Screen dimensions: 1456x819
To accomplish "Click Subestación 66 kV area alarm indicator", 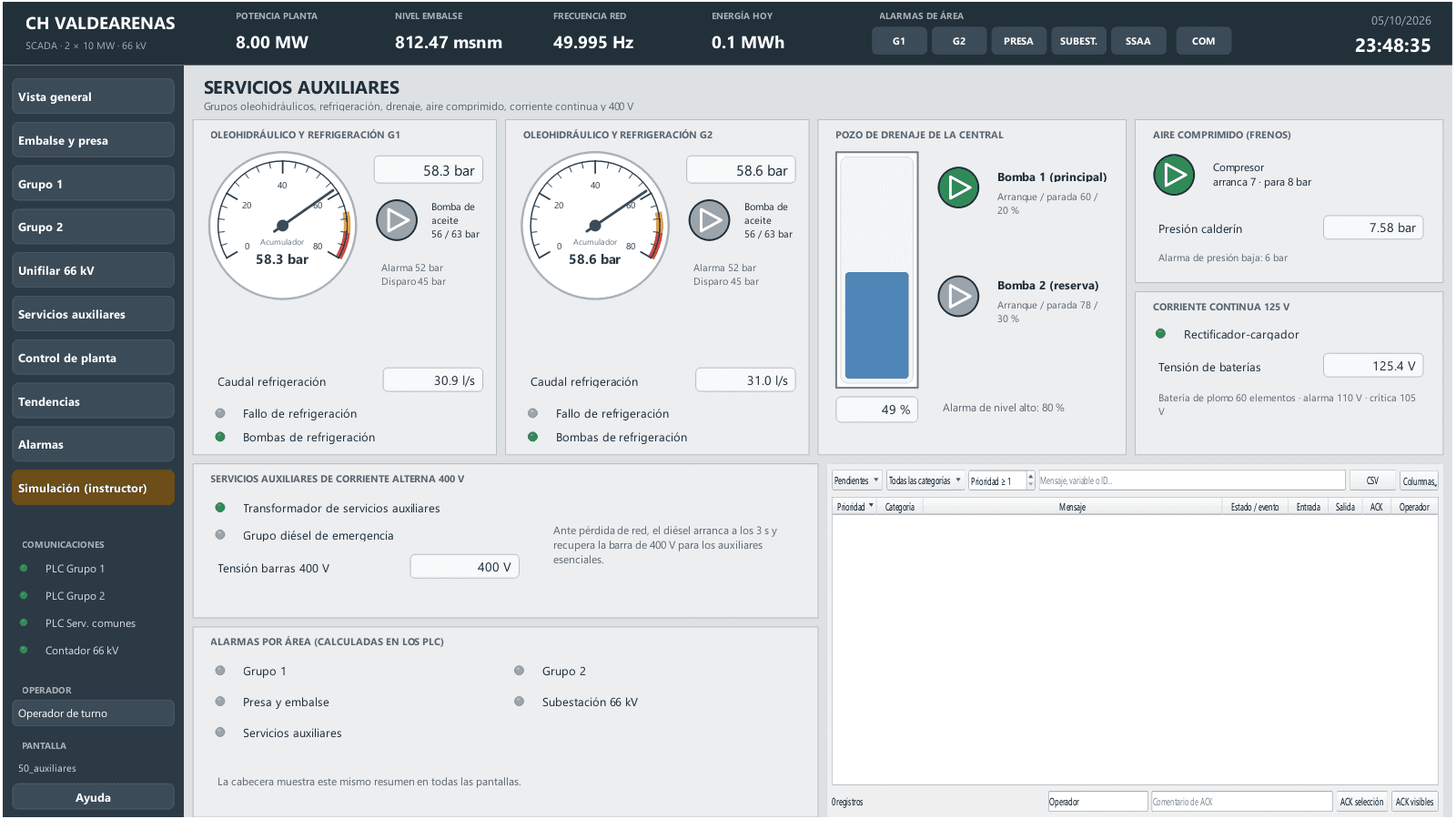I will [519, 702].
